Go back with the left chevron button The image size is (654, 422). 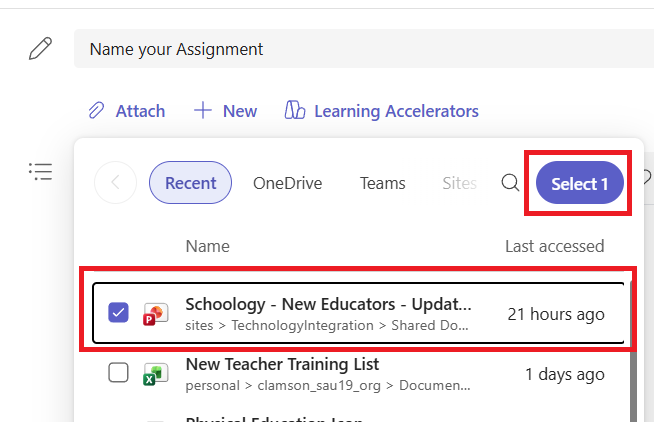(116, 183)
